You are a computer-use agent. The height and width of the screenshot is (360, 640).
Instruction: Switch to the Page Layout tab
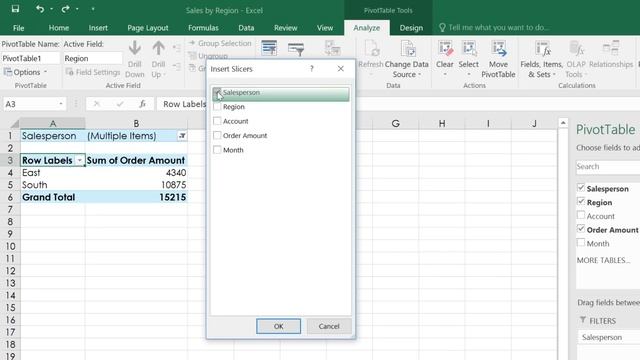148,28
